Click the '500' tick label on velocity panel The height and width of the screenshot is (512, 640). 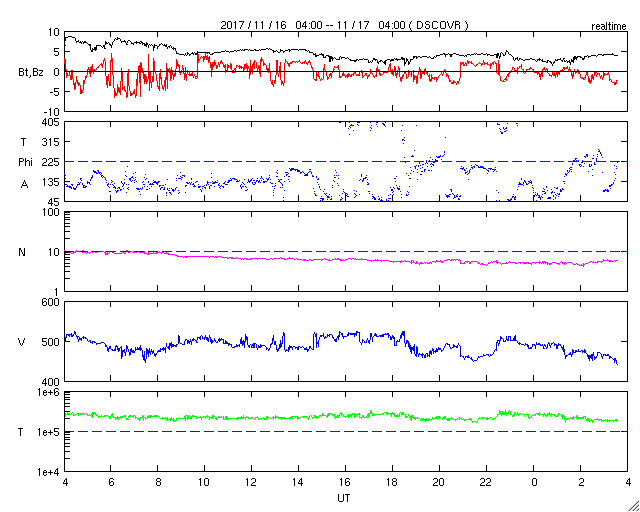[x=51, y=342]
